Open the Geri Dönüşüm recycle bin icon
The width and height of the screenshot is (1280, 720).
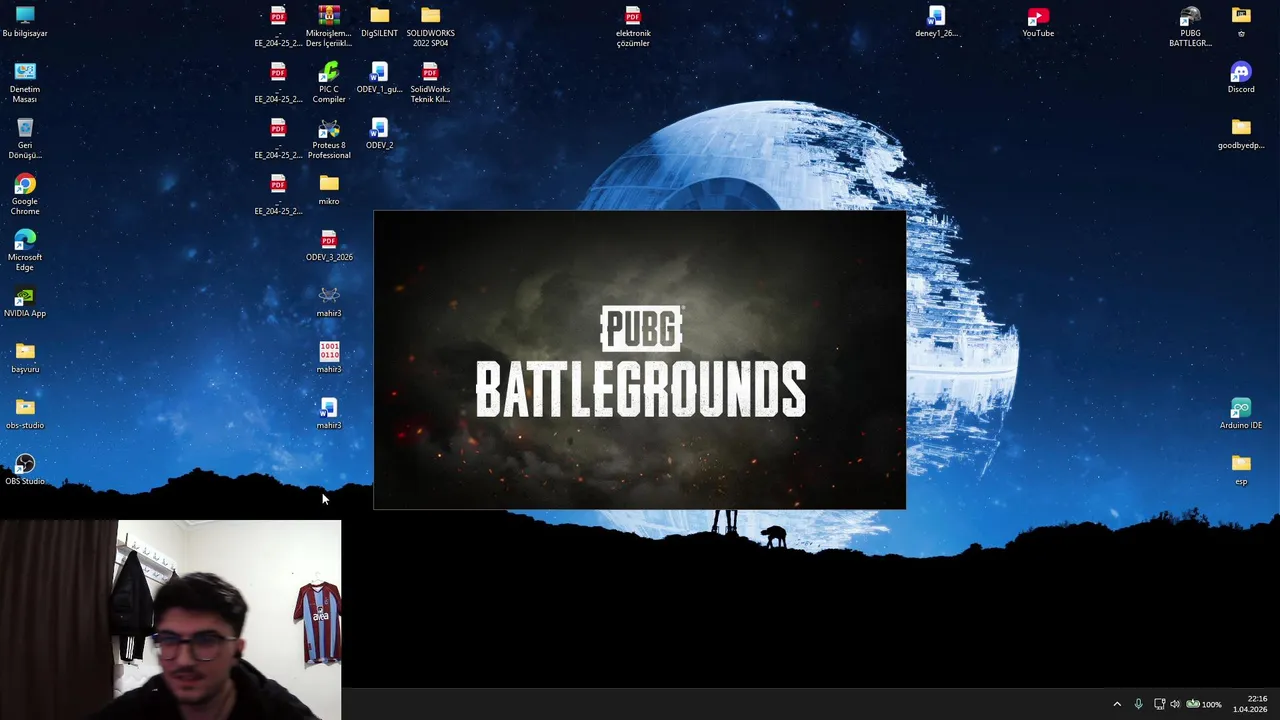[25, 138]
